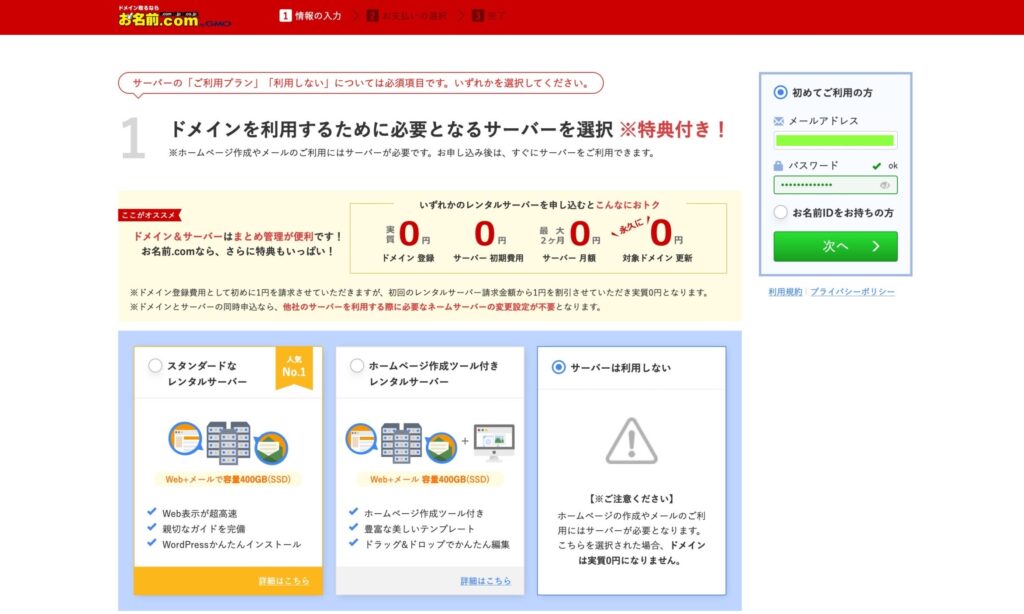This screenshot has height=614, width=1024.
Task: Open the 利用規約 link
Action: 785,292
